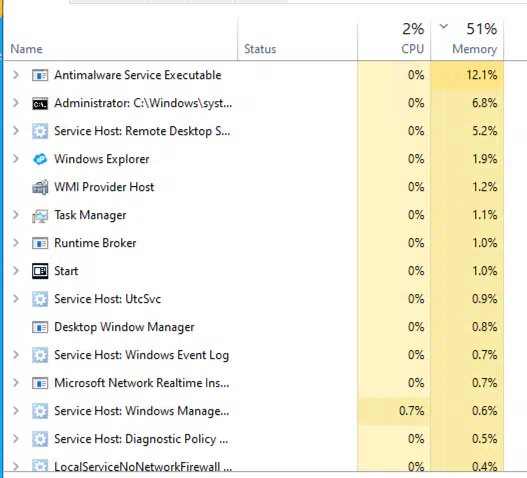Click the Windows Explorer process icon
Viewport: 527px width, 478px height.
coord(40,159)
